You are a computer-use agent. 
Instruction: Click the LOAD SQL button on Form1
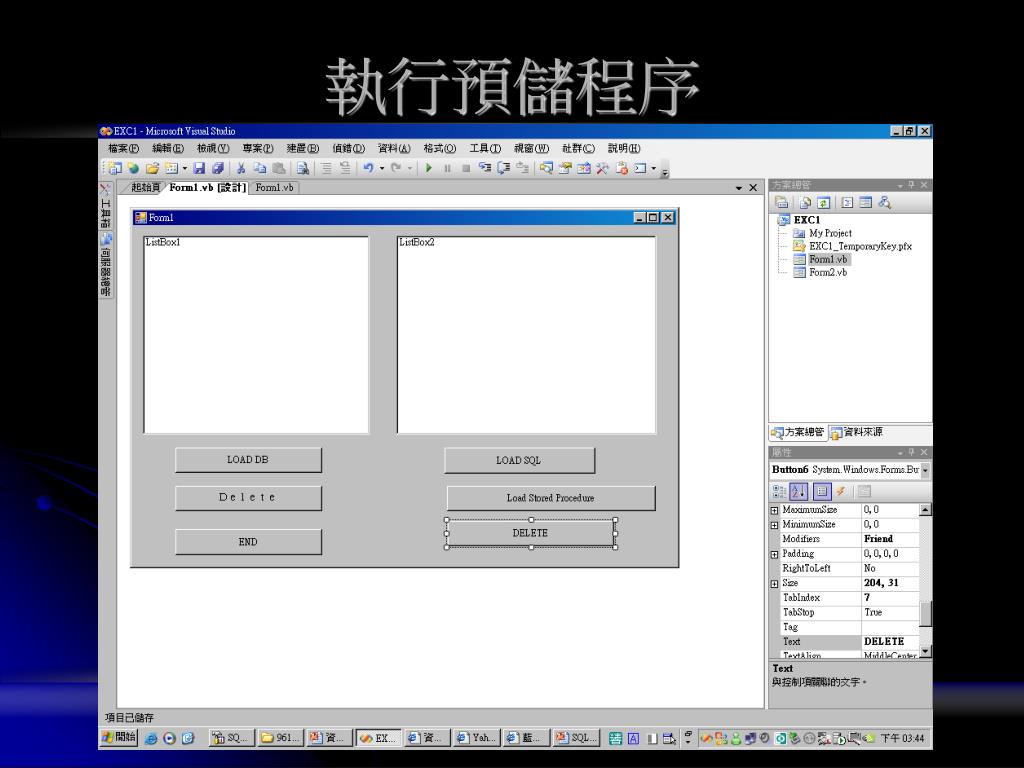pos(519,460)
